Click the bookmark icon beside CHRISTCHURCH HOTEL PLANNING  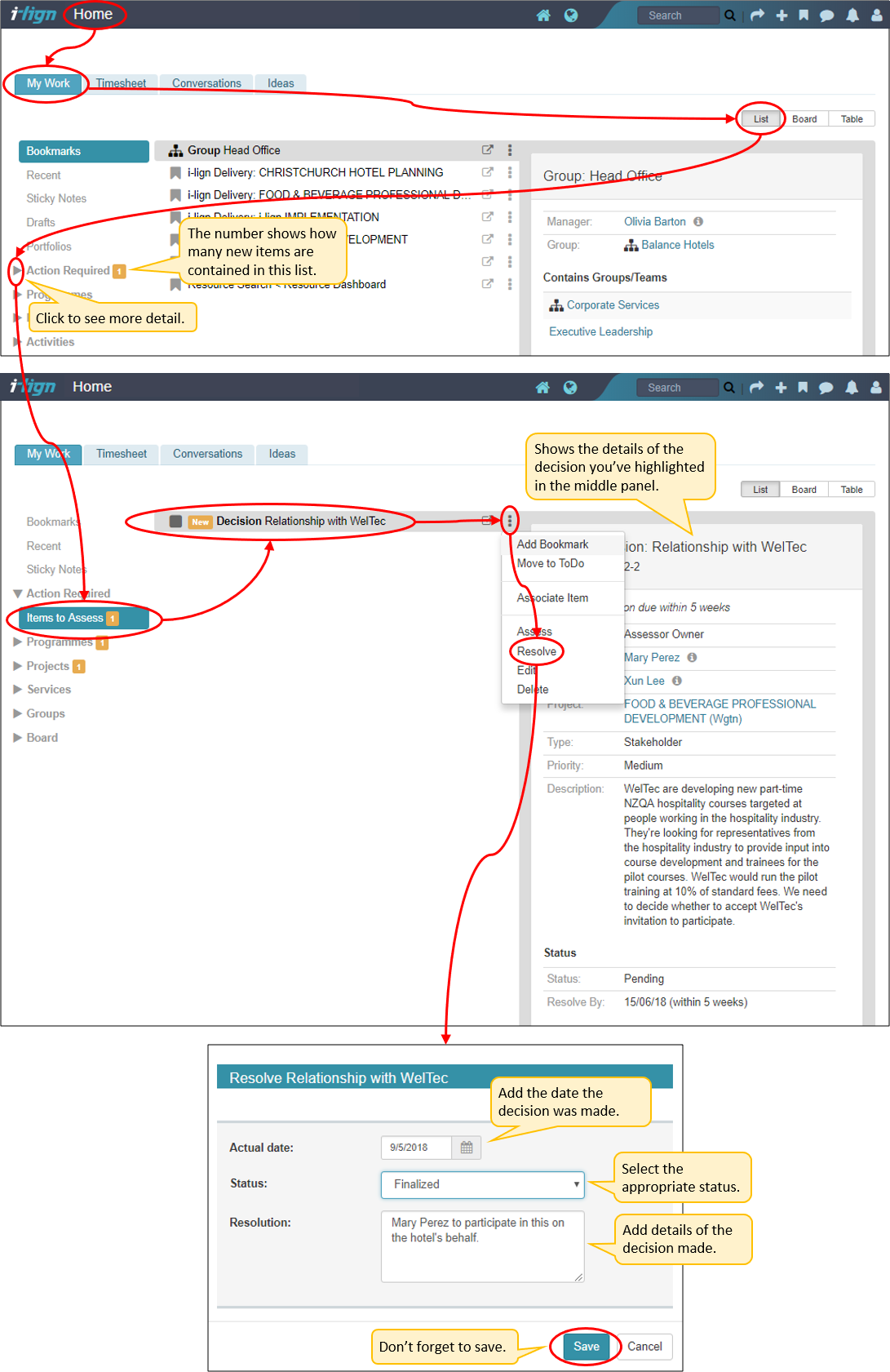(175, 173)
